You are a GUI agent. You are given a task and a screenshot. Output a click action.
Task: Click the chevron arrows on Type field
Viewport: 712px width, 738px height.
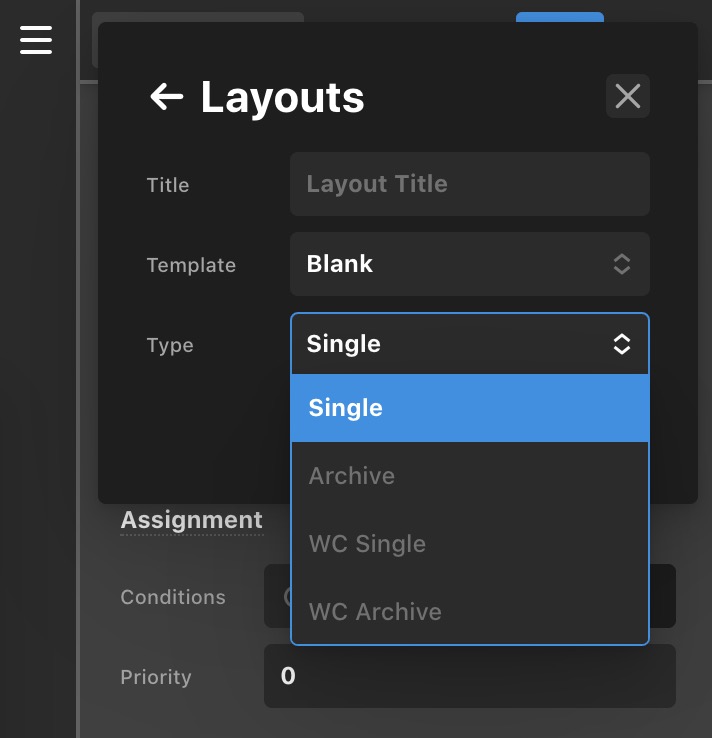(x=622, y=344)
